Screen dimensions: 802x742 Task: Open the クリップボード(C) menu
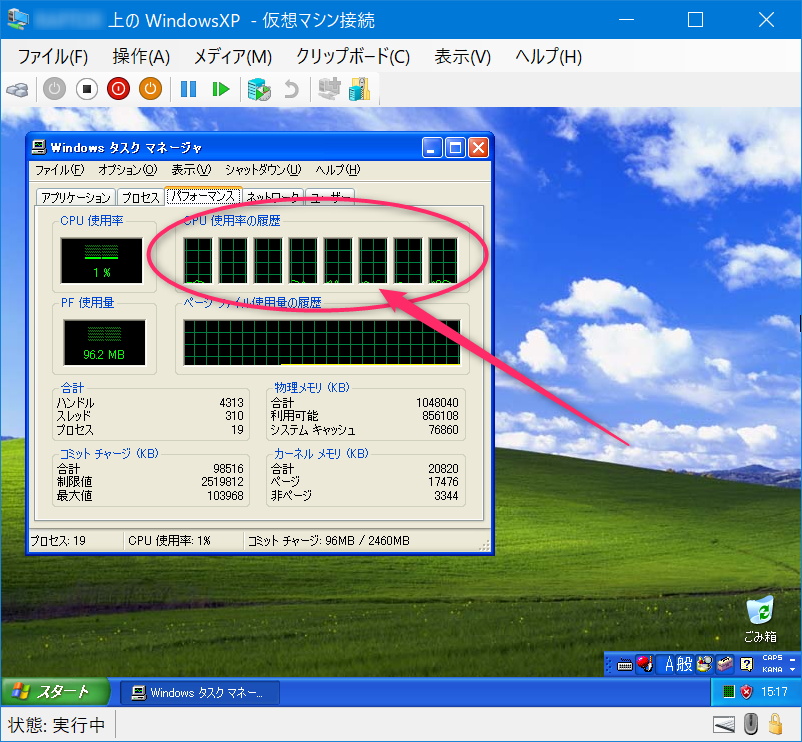[x=353, y=56]
